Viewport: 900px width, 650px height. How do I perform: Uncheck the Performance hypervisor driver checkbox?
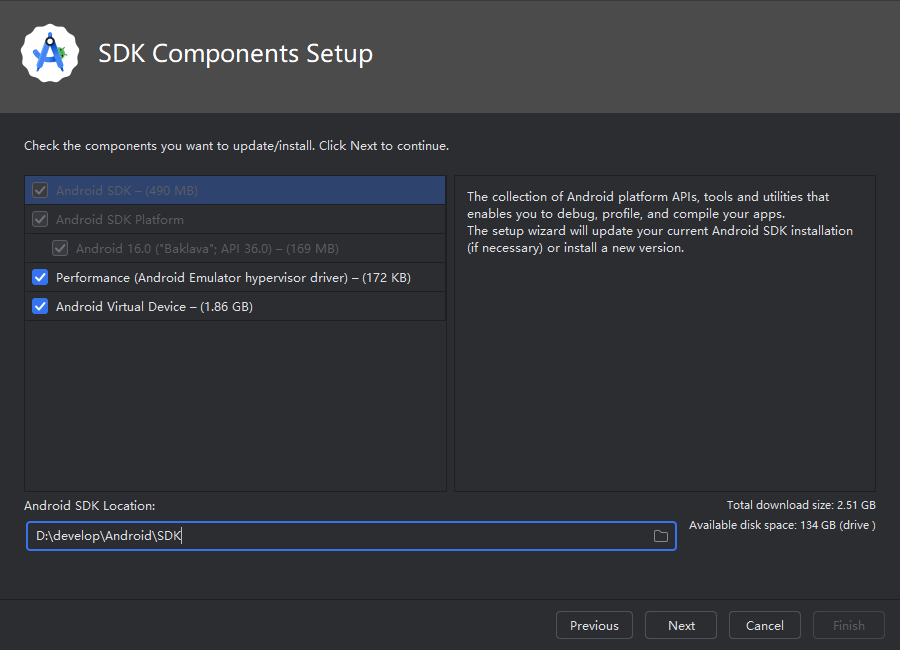[x=40, y=277]
